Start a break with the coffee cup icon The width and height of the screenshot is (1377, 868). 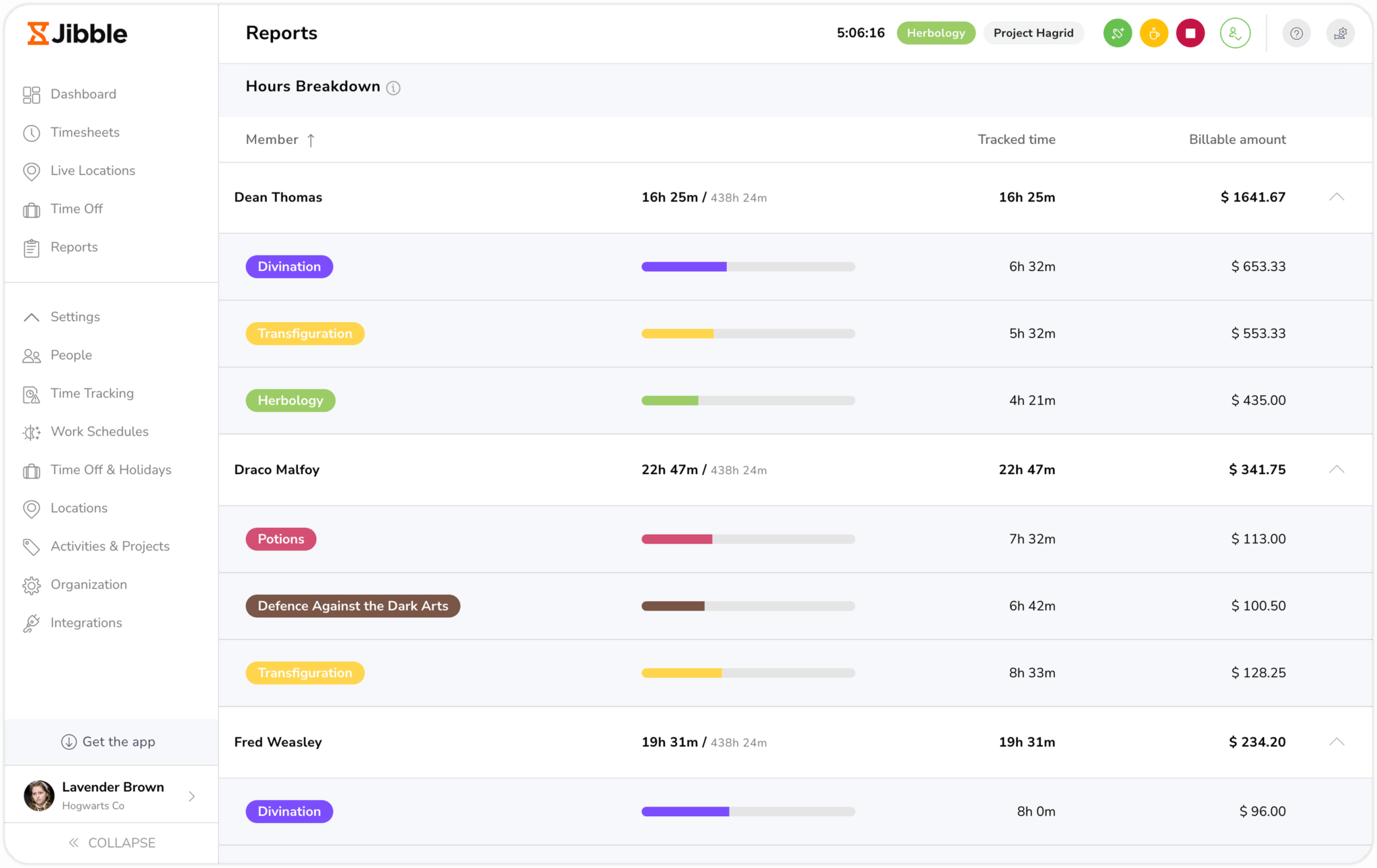(1154, 32)
